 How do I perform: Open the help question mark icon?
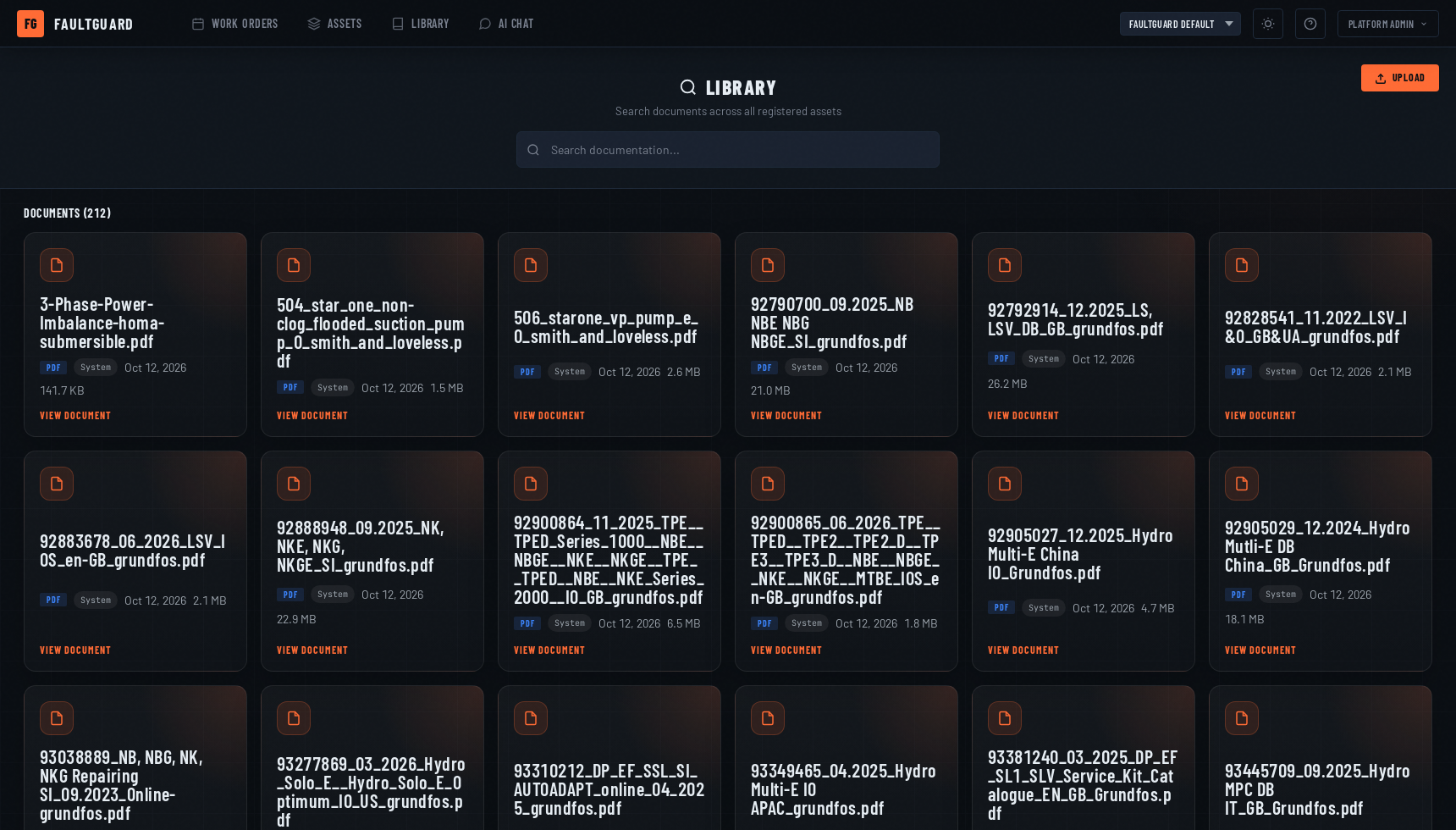coord(1310,24)
